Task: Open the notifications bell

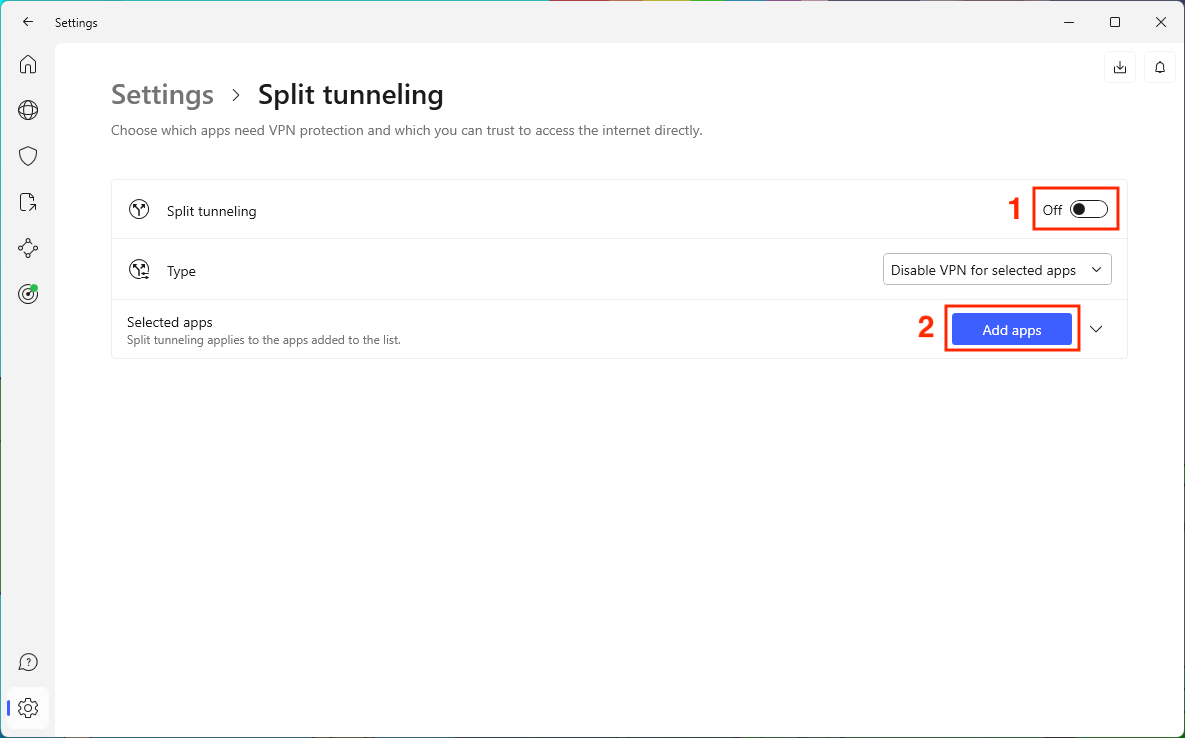Action: pos(1160,67)
